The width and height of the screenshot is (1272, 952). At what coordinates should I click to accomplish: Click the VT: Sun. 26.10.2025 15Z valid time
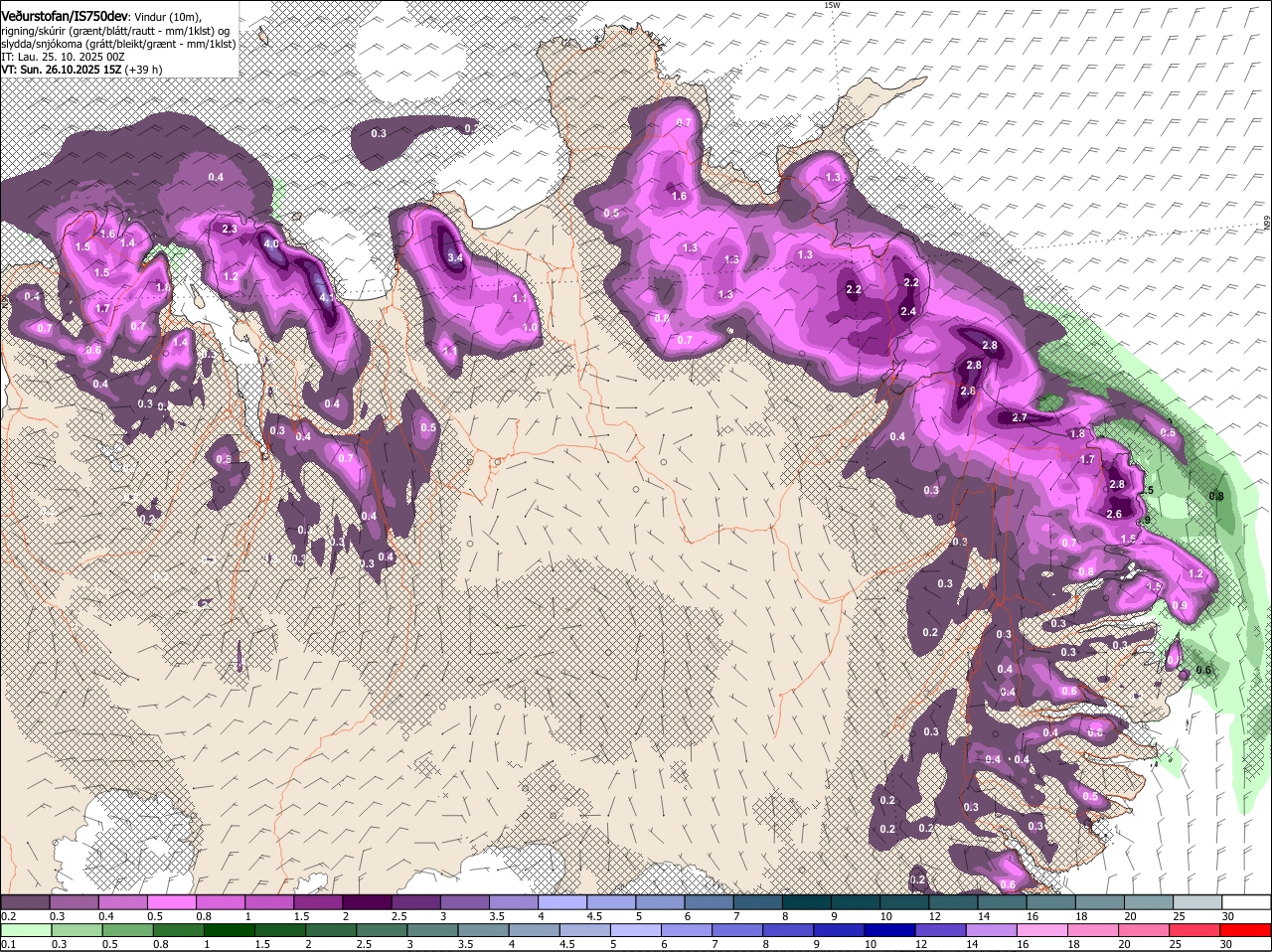point(81,70)
